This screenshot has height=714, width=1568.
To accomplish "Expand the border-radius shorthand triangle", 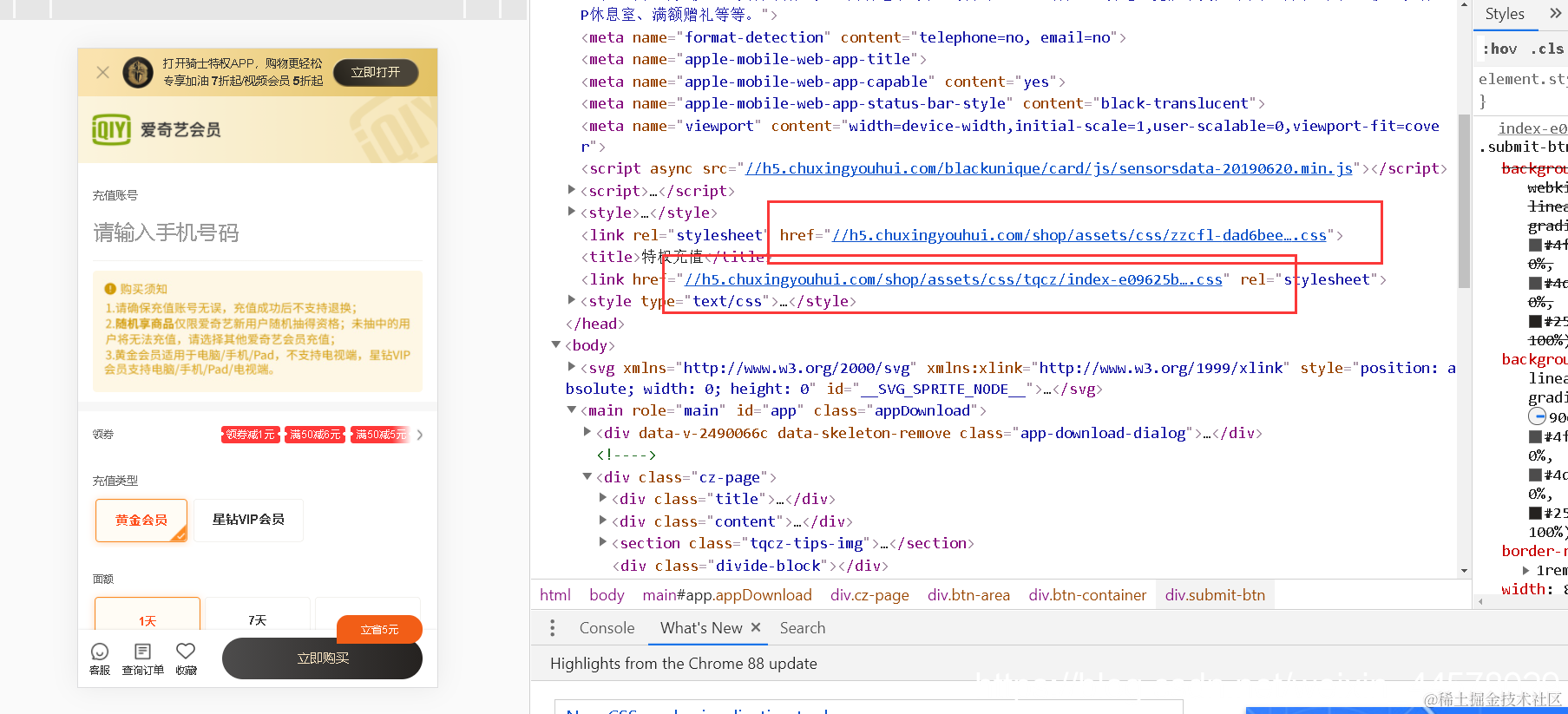I will coord(1525,570).
